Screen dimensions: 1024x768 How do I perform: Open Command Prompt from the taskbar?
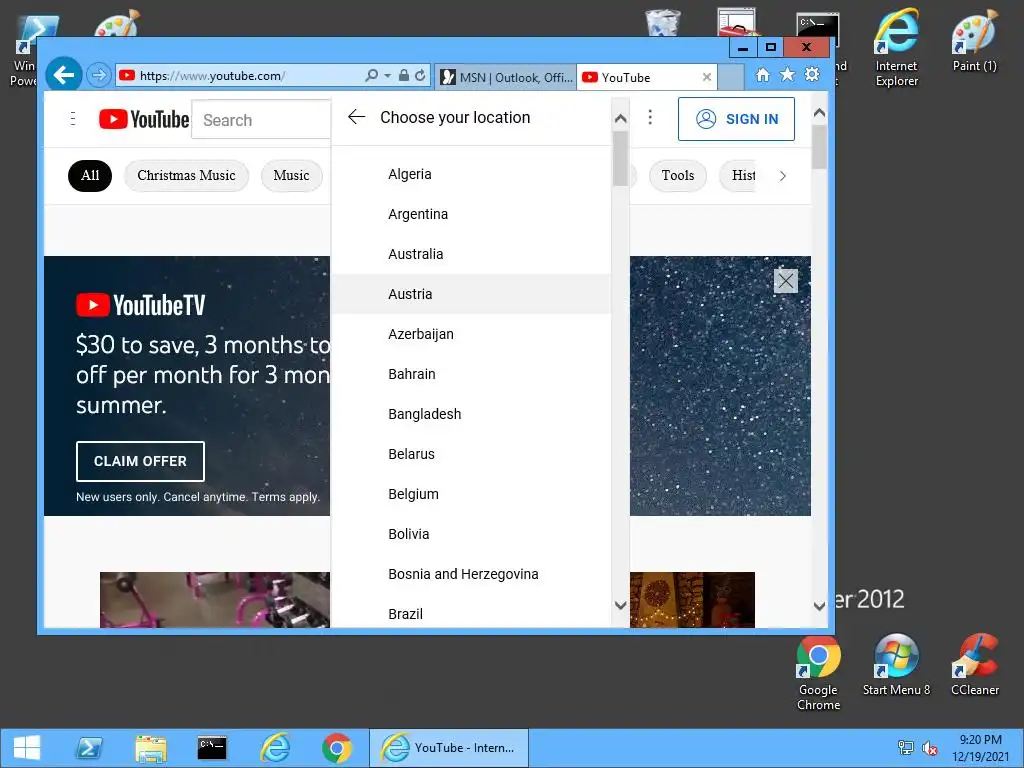pos(212,748)
